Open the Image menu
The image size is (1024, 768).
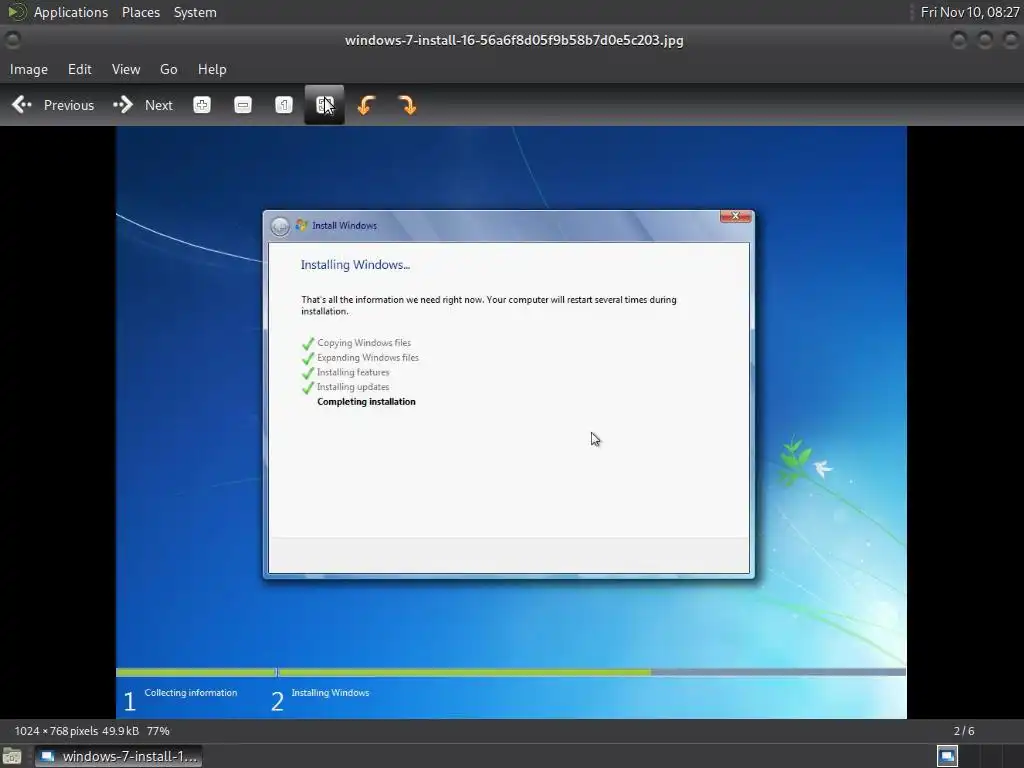(29, 69)
